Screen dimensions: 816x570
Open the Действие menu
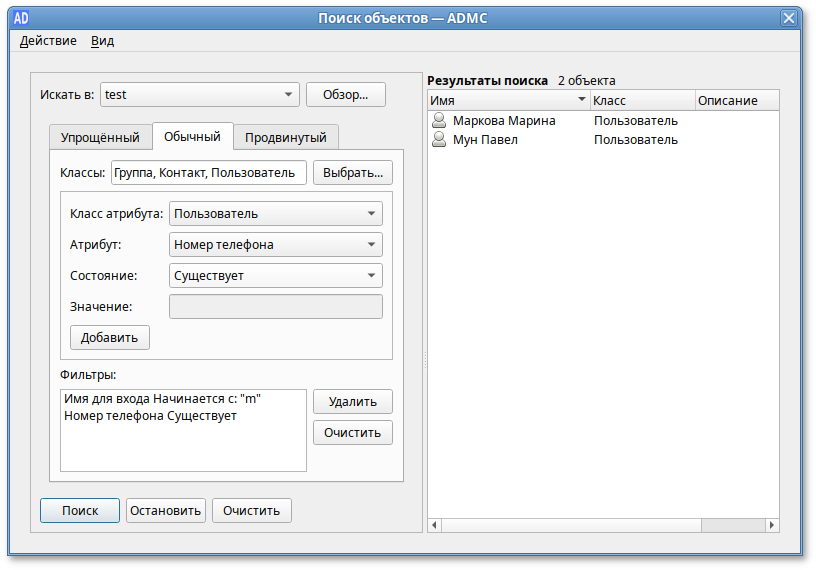pyautogui.click(x=48, y=41)
